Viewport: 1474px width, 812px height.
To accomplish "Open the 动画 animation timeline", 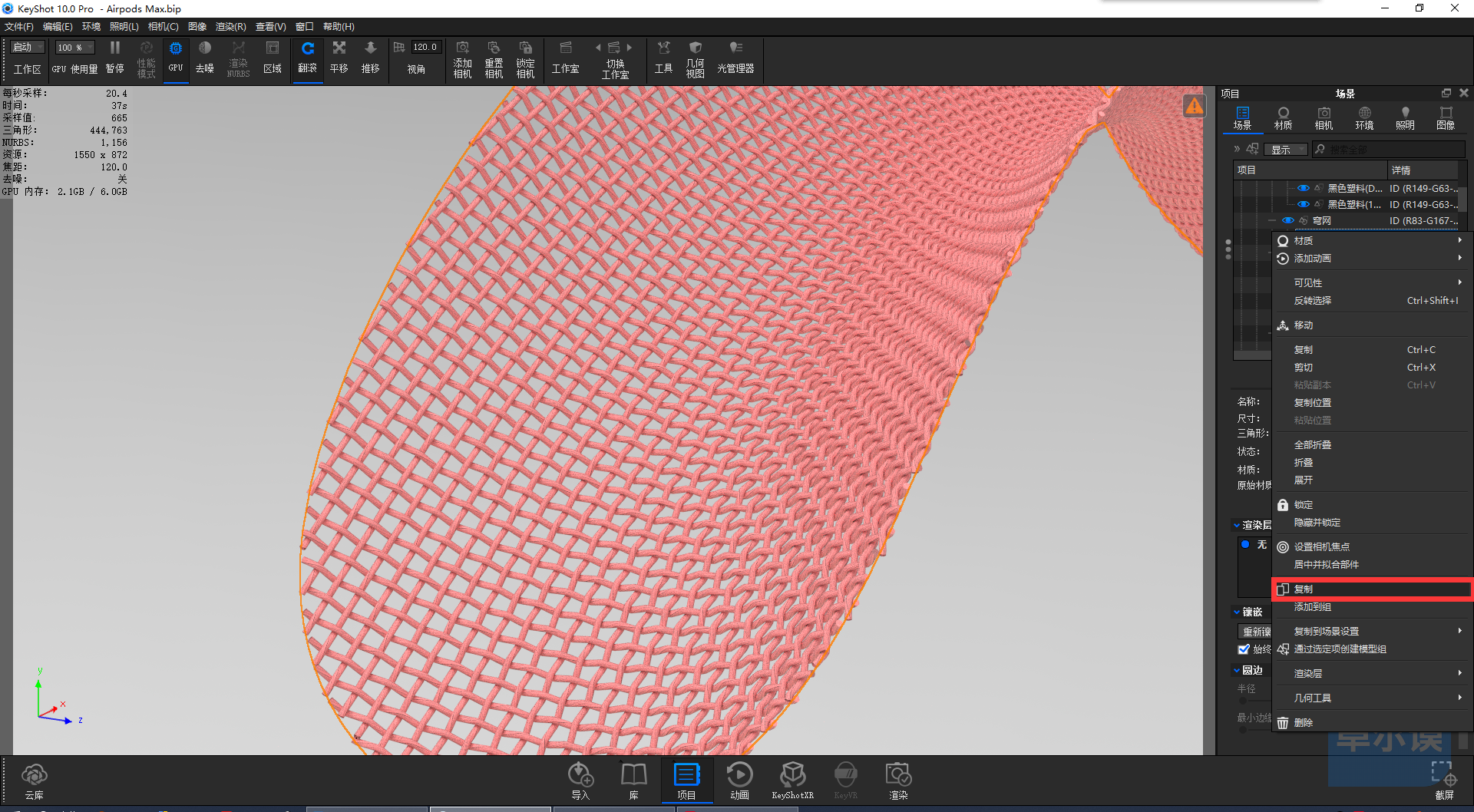I will click(x=740, y=781).
